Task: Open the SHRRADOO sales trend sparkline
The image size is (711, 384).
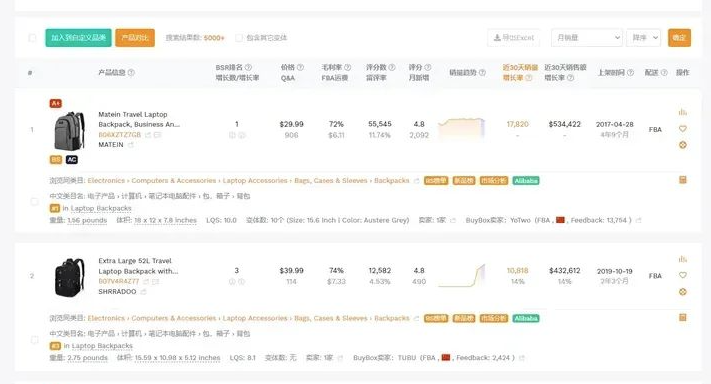Action: (x=462, y=276)
